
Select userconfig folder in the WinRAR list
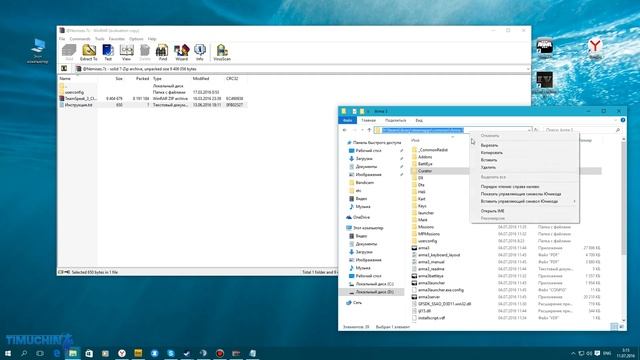[x=74, y=92]
